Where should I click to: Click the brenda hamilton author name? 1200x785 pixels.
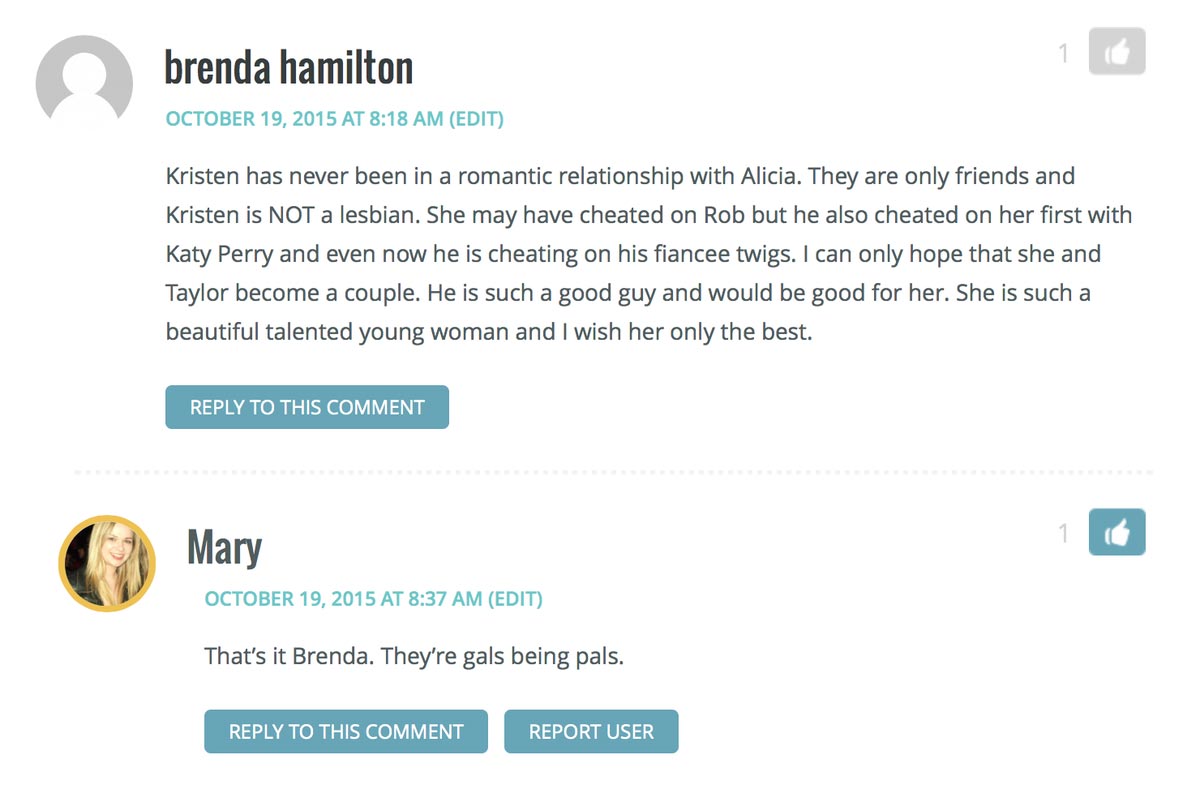coord(288,68)
